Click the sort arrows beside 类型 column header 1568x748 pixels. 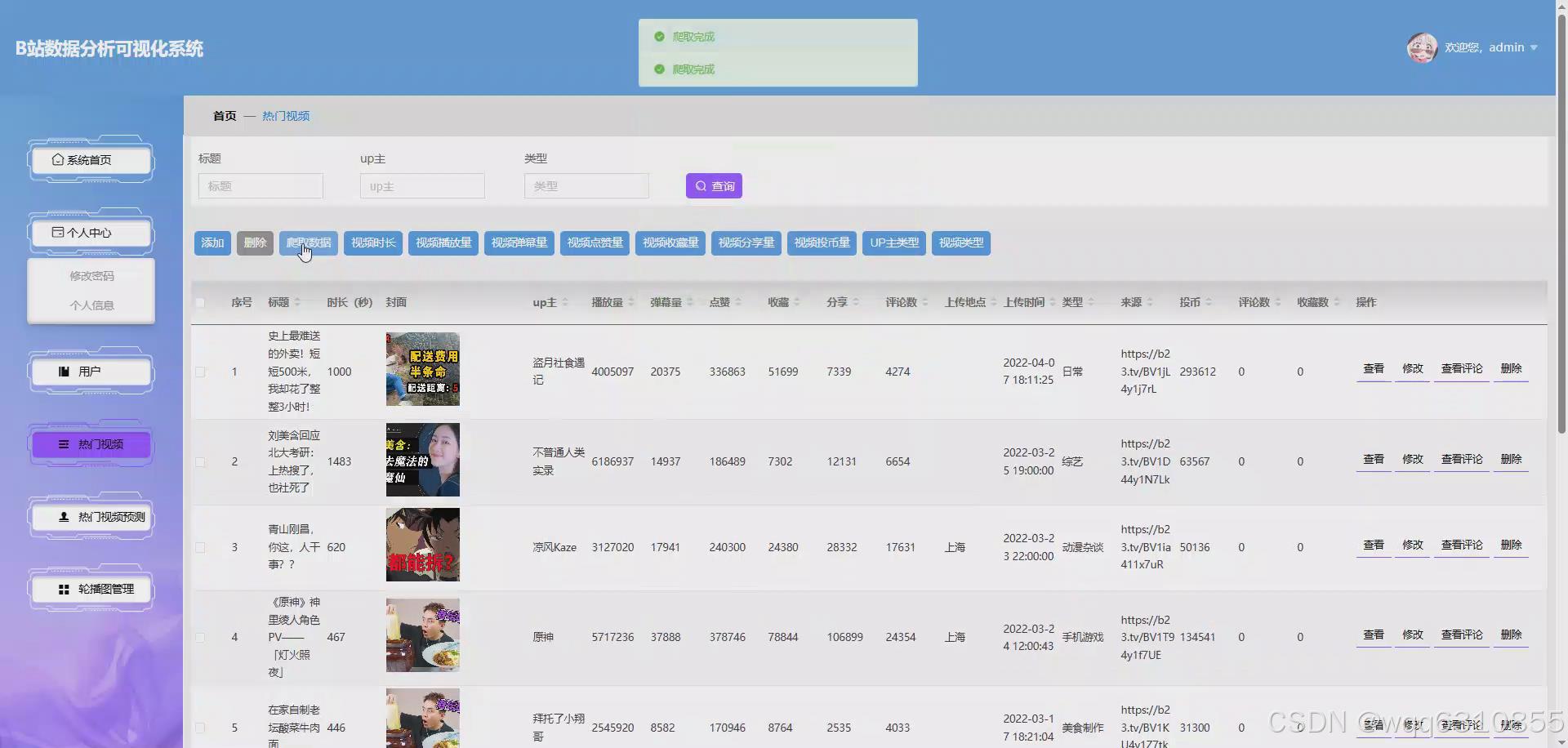[x=1091, y=303]
